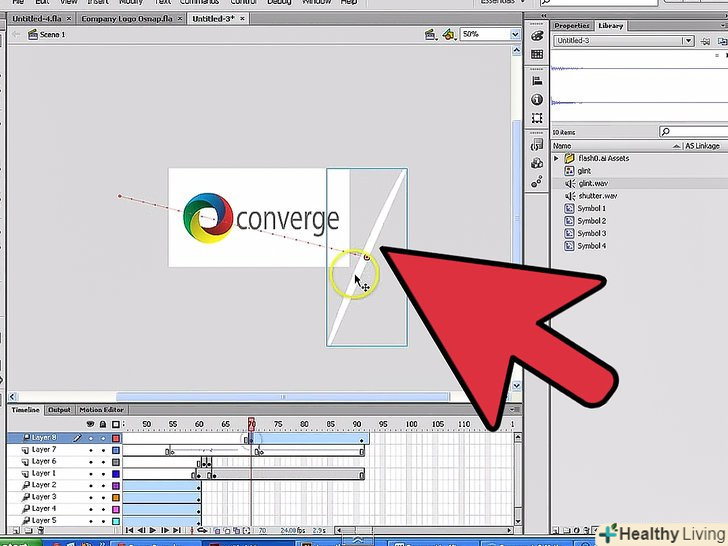The image size is (728, 546).
Task: Open the Info panel icon
Action: point(537,99)
